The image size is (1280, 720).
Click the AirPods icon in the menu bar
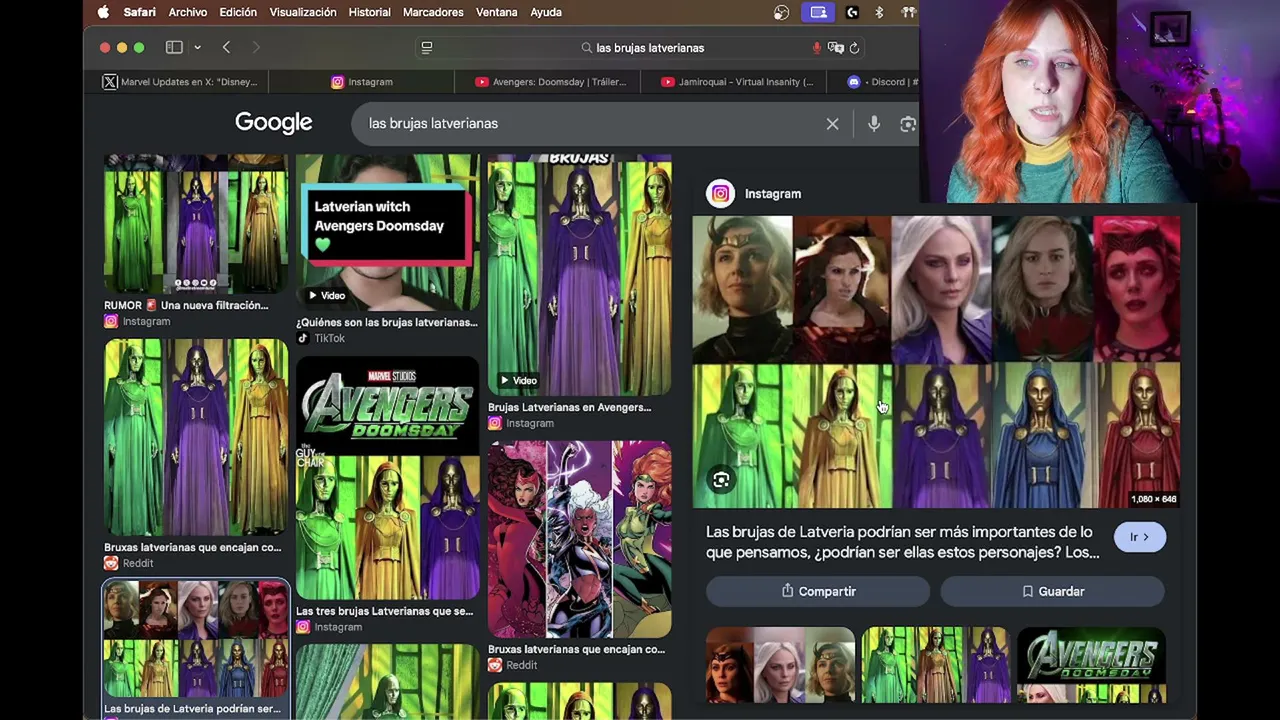coord(908,12)
